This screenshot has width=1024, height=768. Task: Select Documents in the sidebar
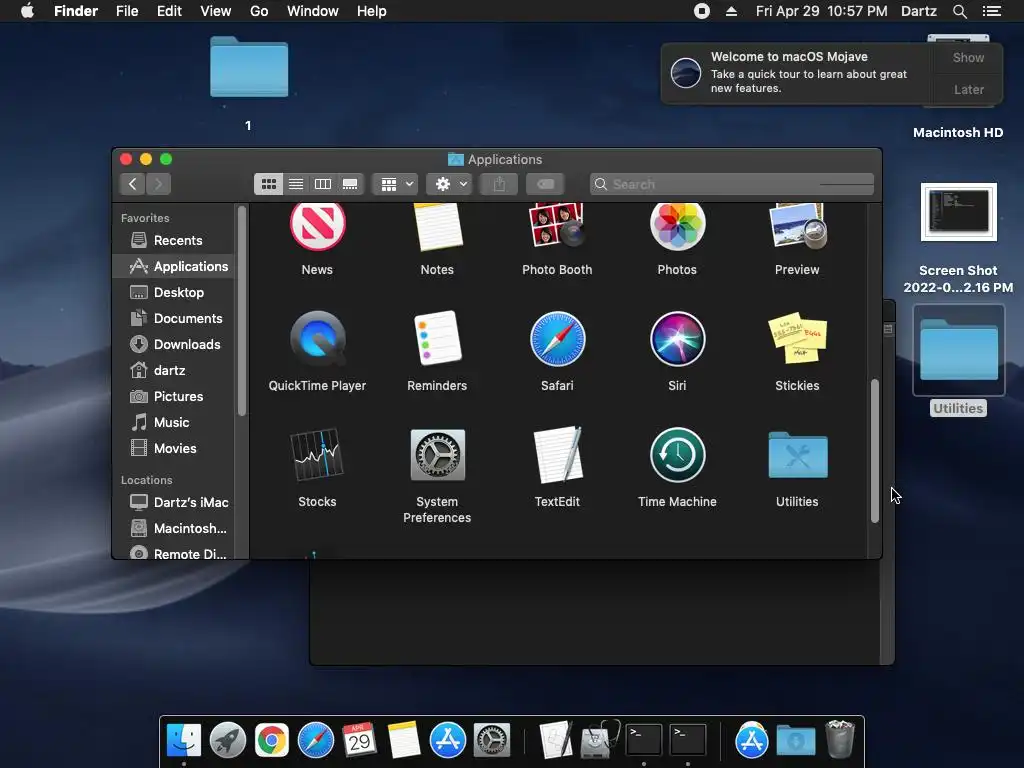click(173, 319)
